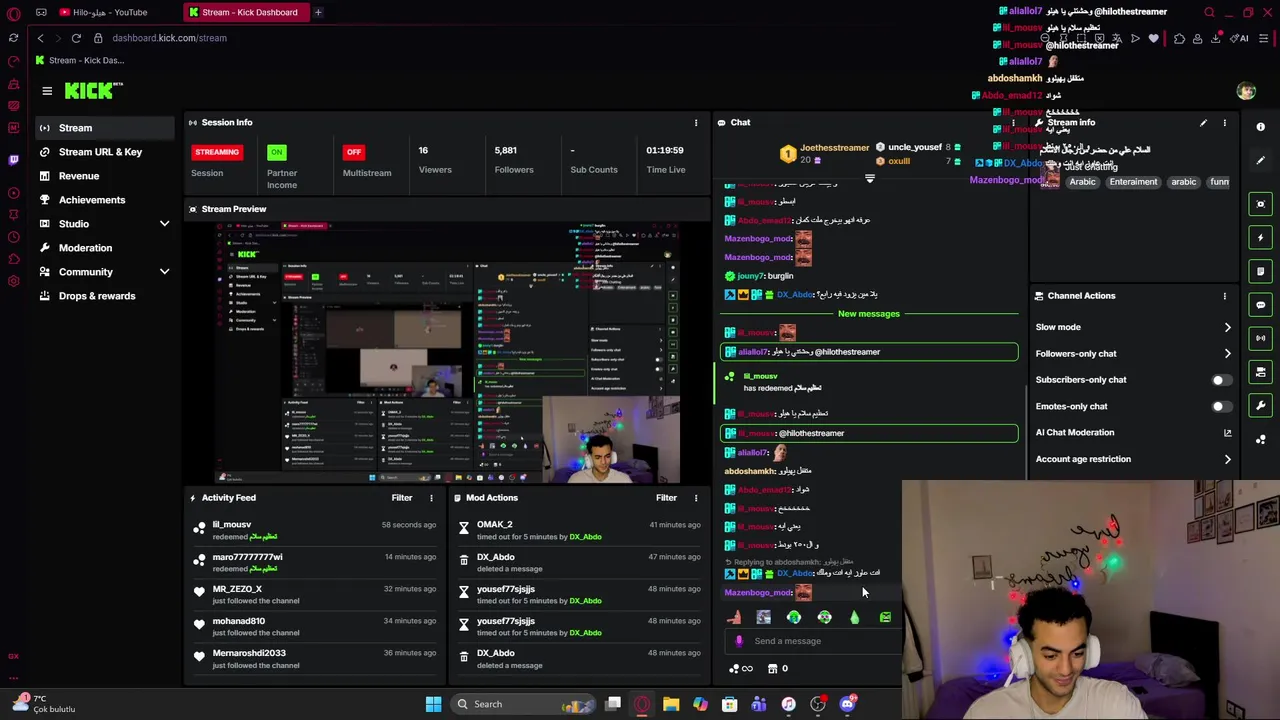Click the Stream Preview thumbnail

(447, 352)
